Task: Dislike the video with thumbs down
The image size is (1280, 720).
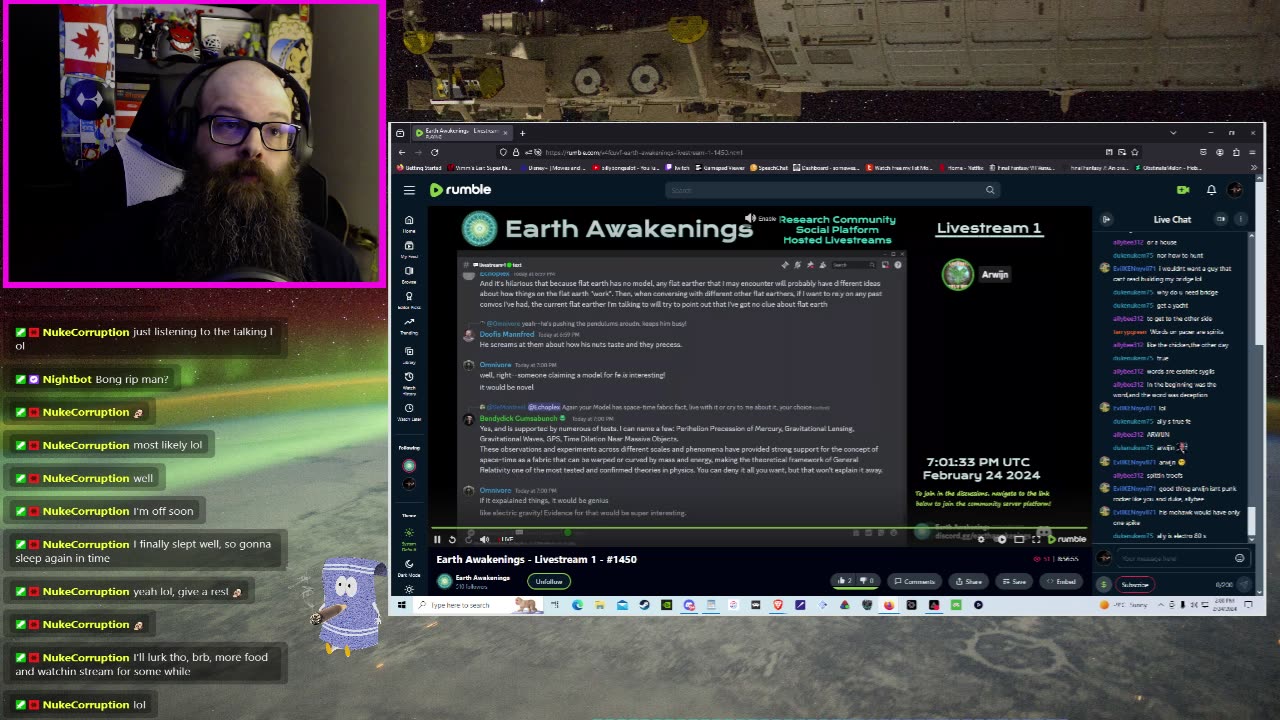Action: click(867, 581)
